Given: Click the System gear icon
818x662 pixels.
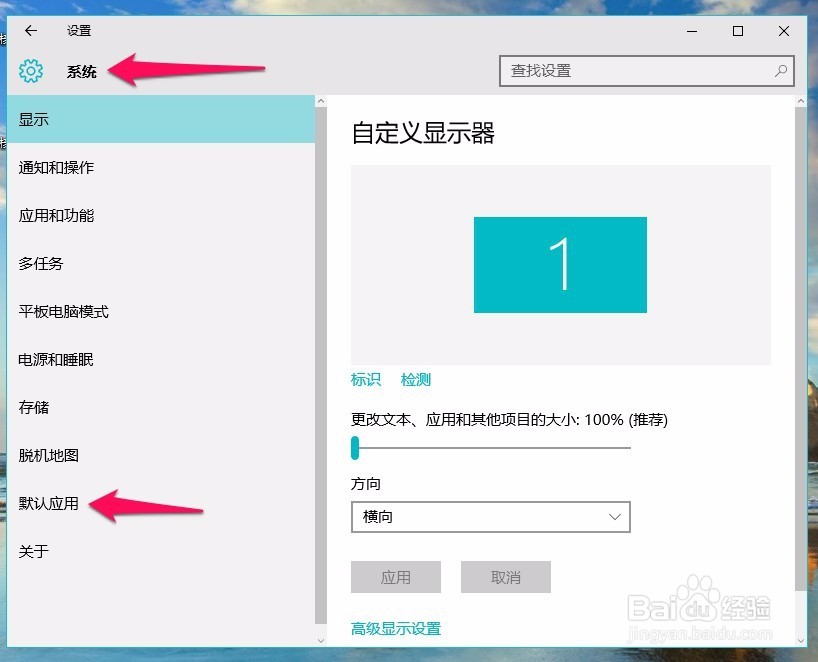Looking at the screenshot, I should point(31,71).
